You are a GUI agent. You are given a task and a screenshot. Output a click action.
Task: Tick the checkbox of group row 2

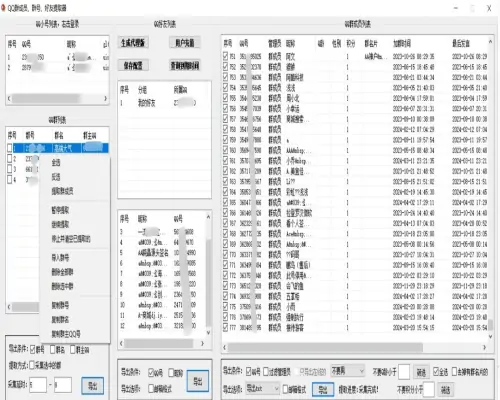[10, 158]
